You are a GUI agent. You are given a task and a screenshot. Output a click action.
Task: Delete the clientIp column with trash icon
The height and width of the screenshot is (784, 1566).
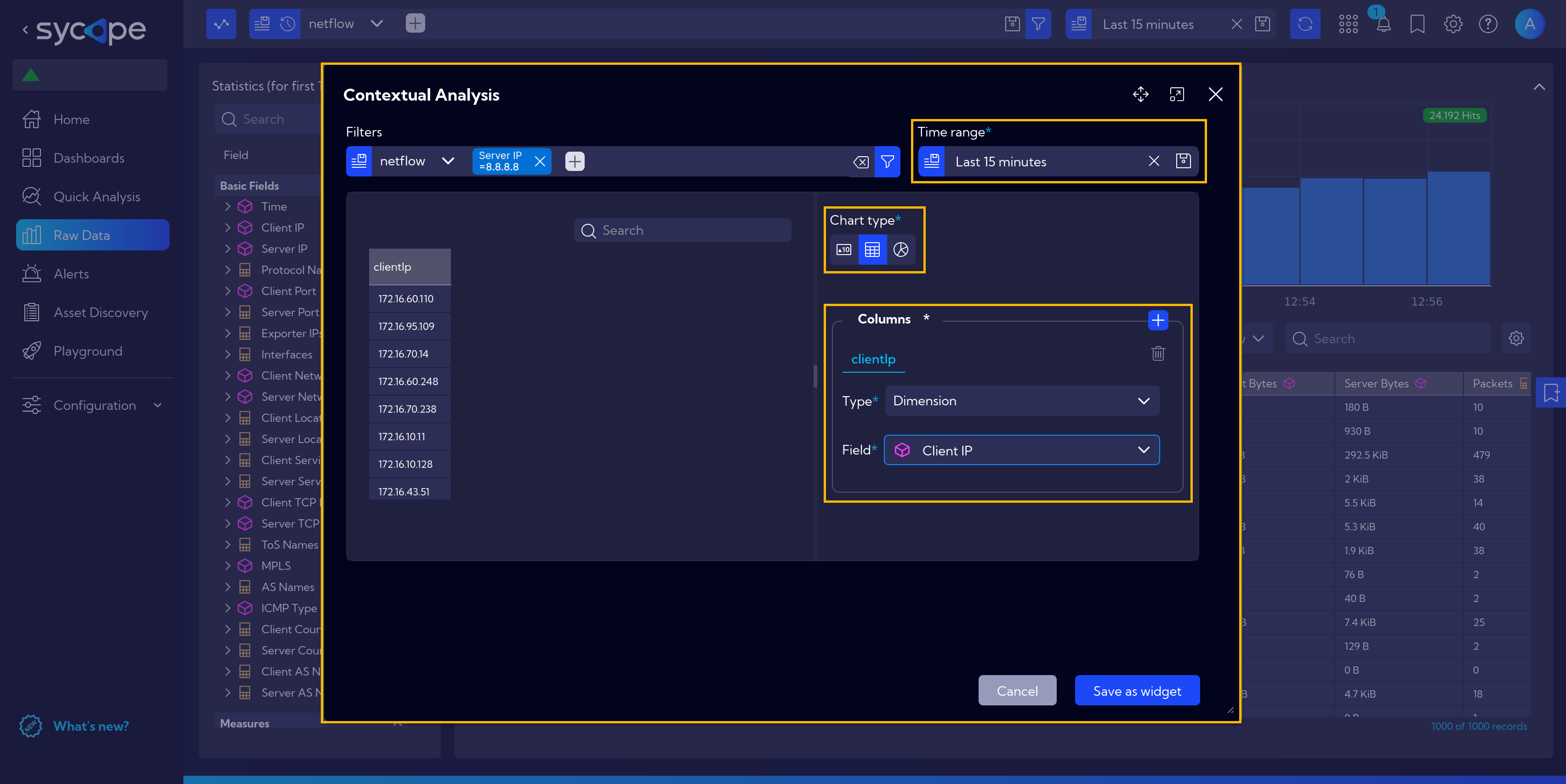coord(1158,353)
